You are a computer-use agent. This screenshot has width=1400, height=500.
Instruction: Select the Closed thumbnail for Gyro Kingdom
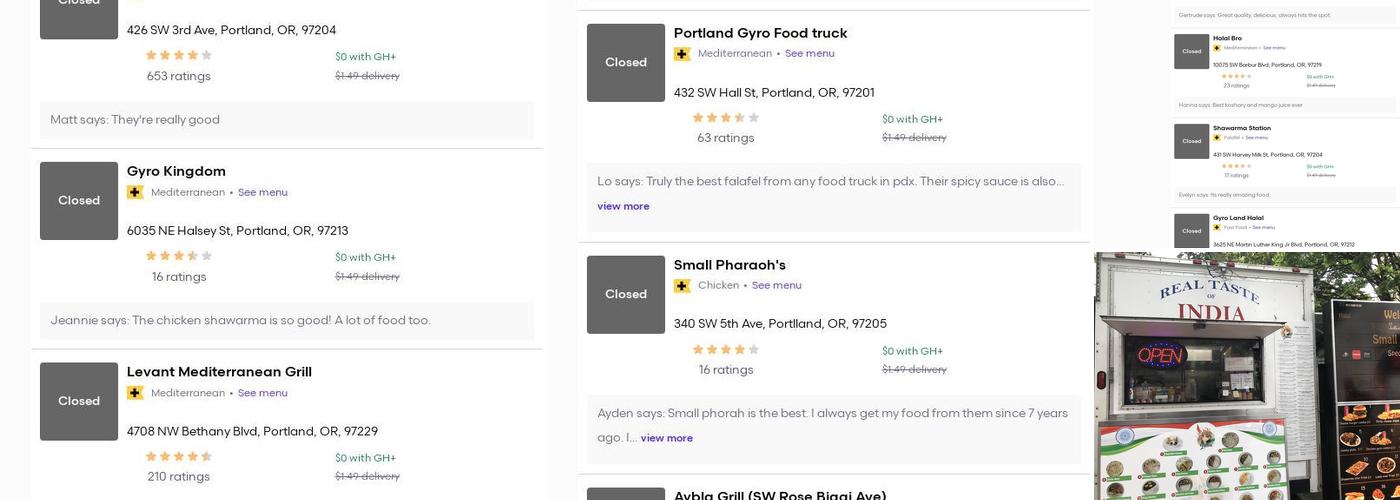79,201
